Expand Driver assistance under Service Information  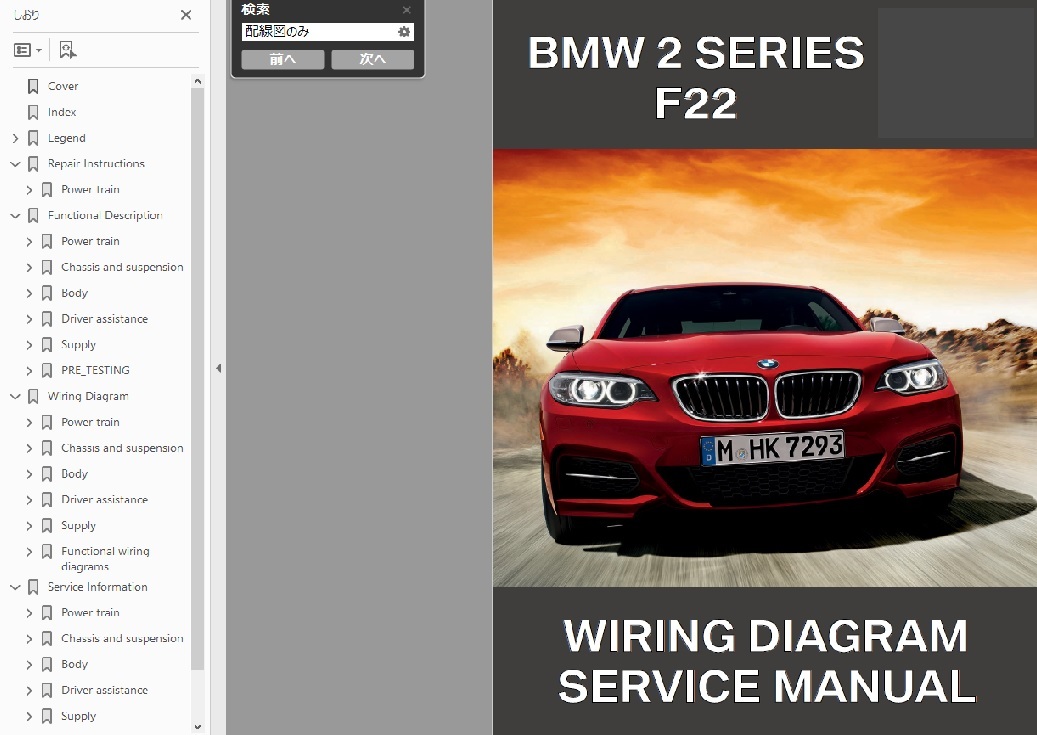point(29,690)
